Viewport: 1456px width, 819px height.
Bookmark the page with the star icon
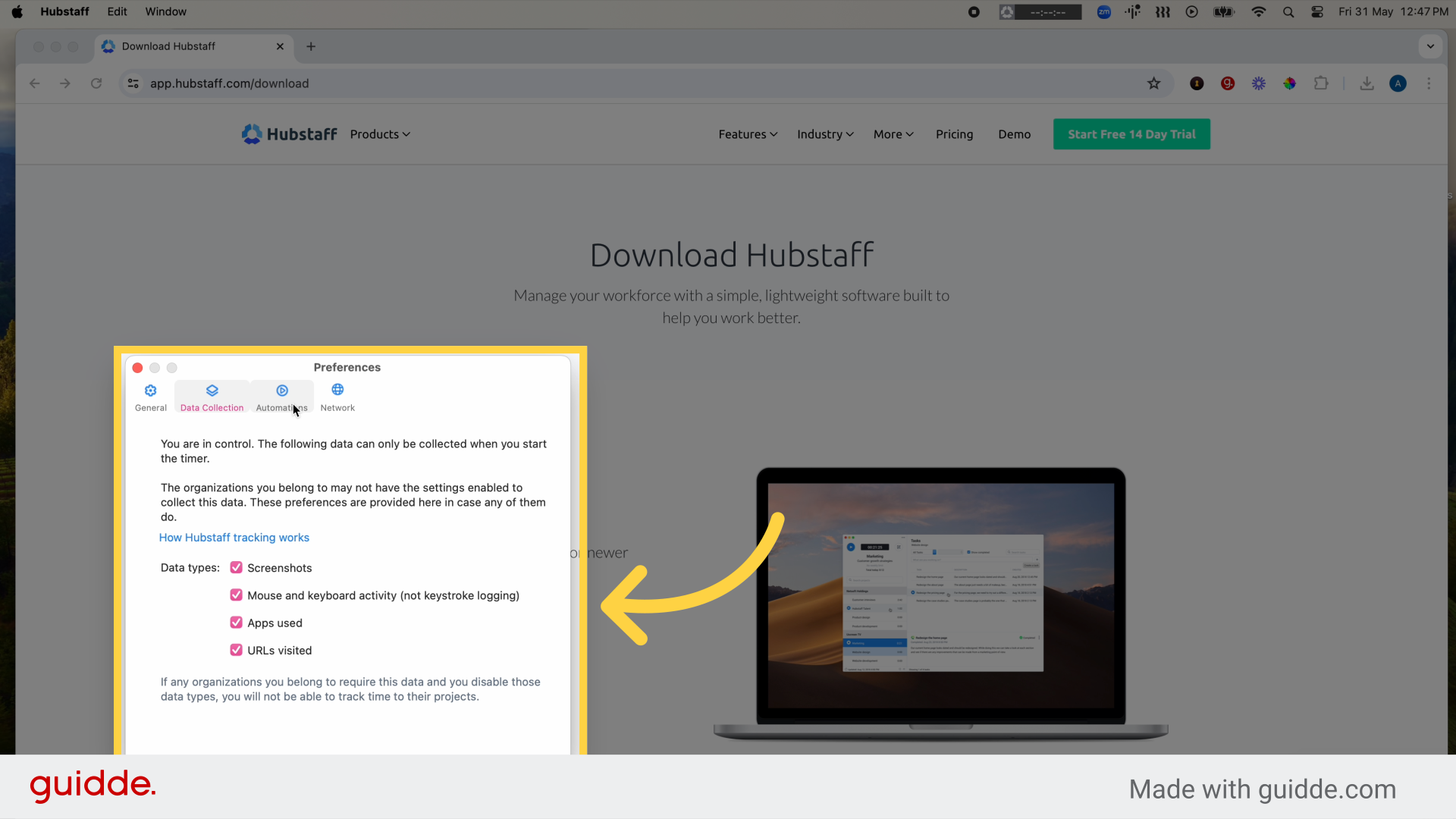[x=1154, y=83]
